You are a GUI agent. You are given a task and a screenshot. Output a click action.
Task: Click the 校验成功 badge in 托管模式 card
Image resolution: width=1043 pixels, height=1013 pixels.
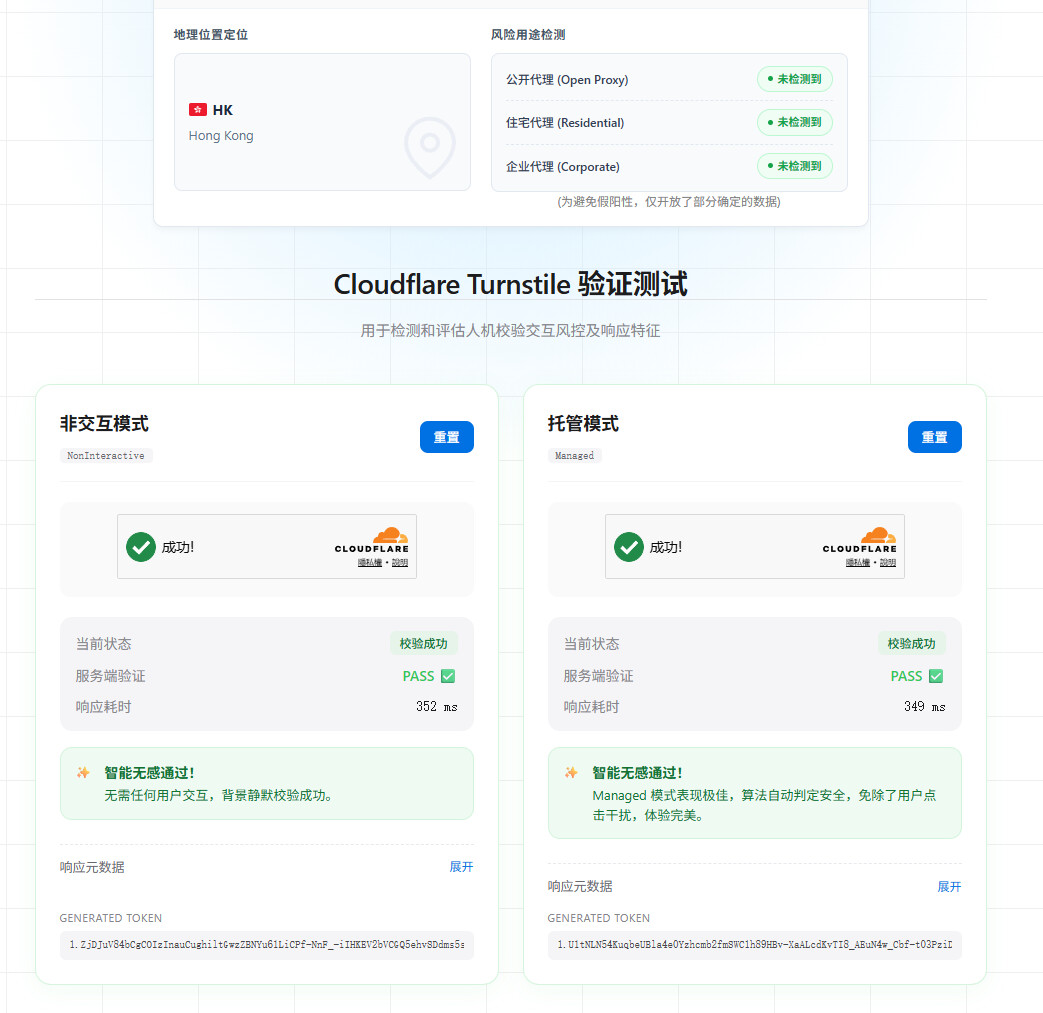click(x=911, y=643)
